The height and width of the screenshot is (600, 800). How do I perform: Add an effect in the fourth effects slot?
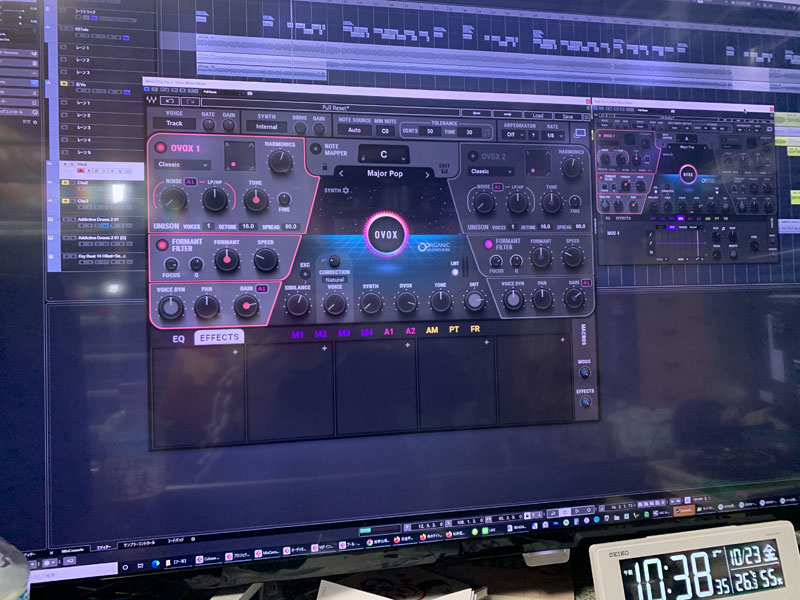coord(486,342)
